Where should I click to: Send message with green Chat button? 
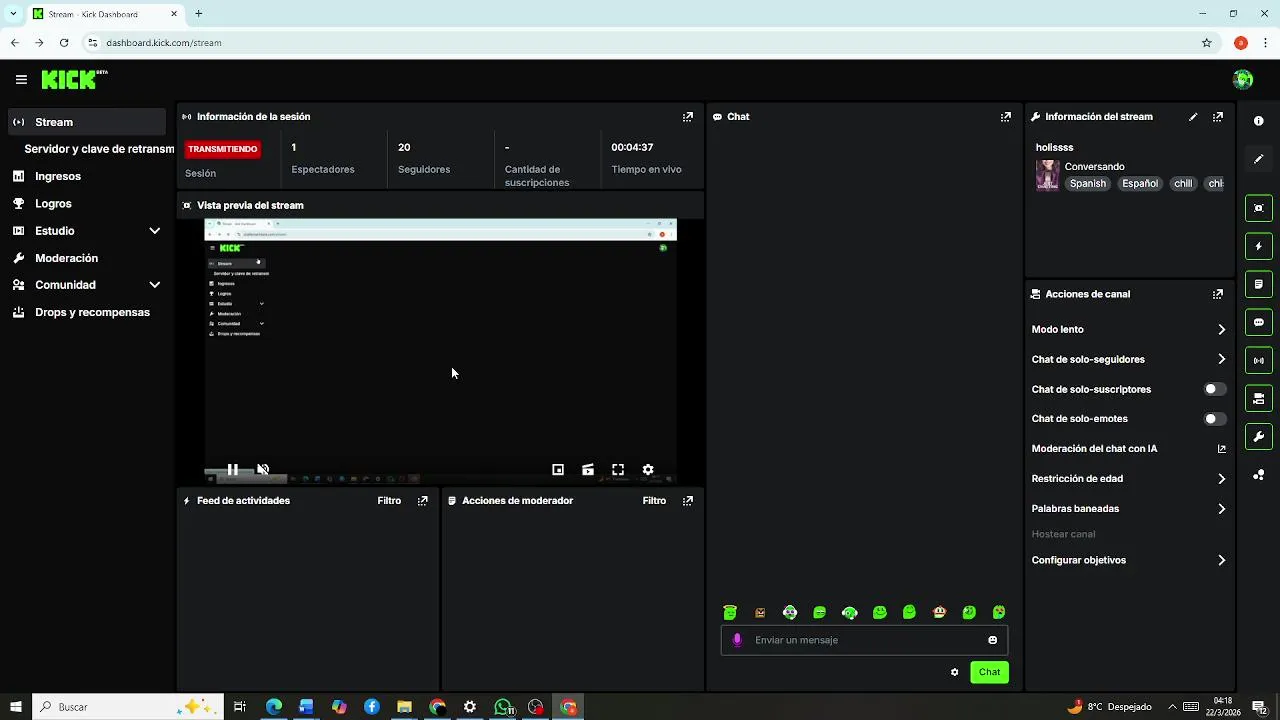(x=989, y=672)
